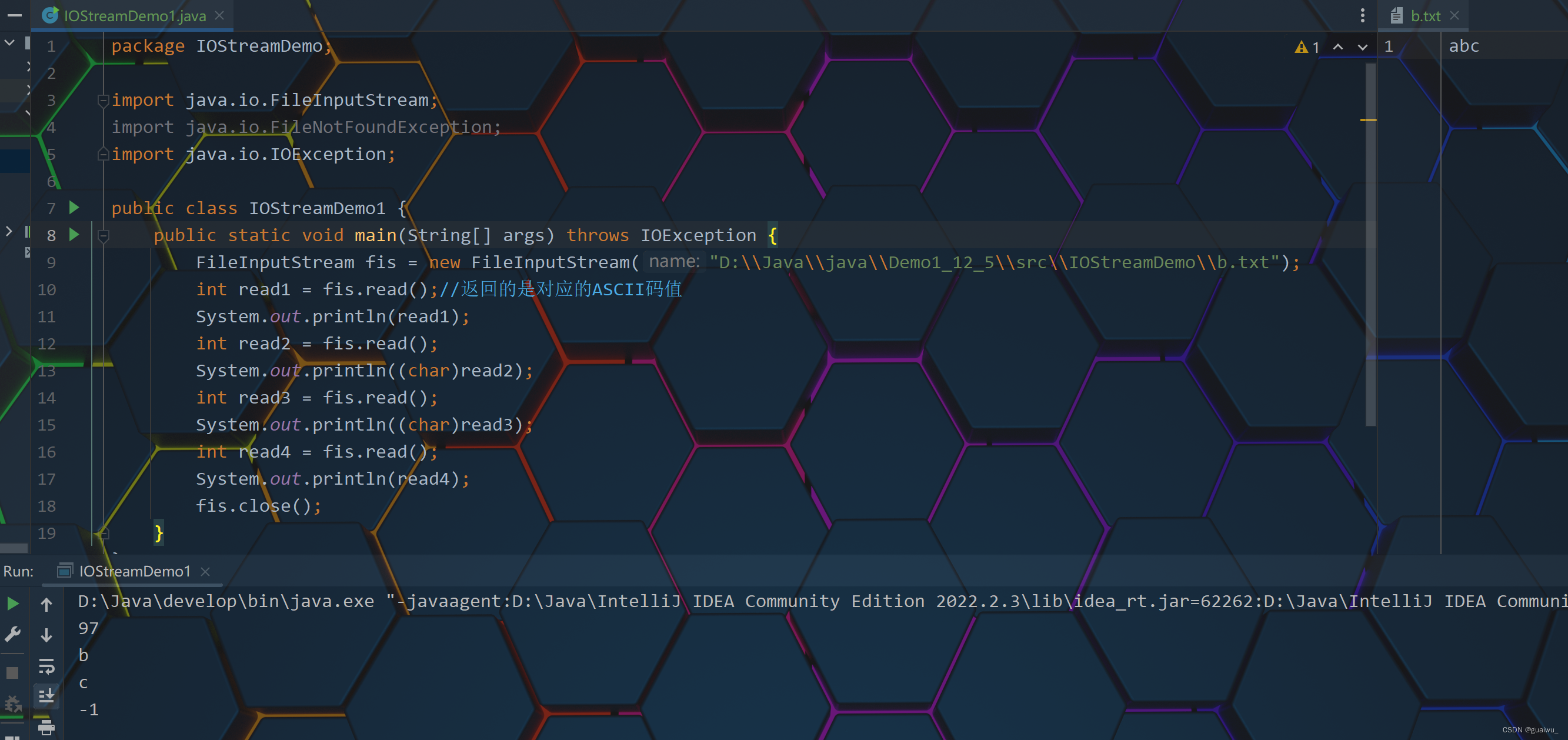Go to previous highlighted error arrow

1338,46
